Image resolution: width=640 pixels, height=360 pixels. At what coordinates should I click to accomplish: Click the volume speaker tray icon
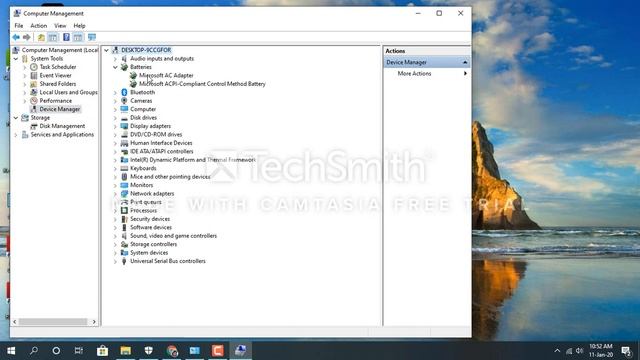(580, 351)
